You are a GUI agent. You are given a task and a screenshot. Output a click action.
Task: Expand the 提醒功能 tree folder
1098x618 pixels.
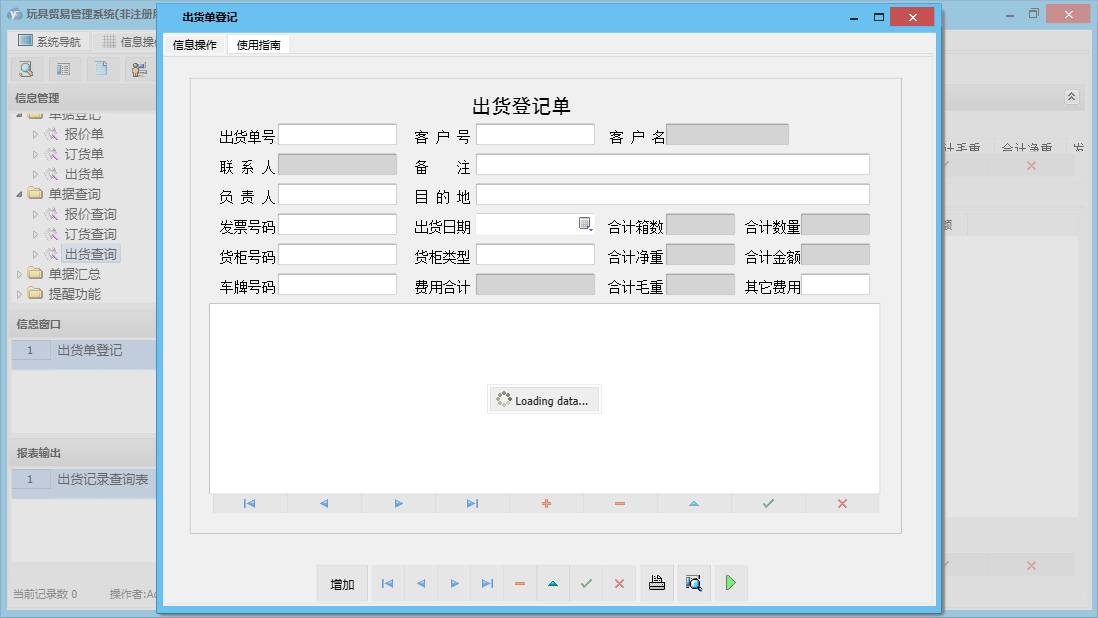[20, 294]
